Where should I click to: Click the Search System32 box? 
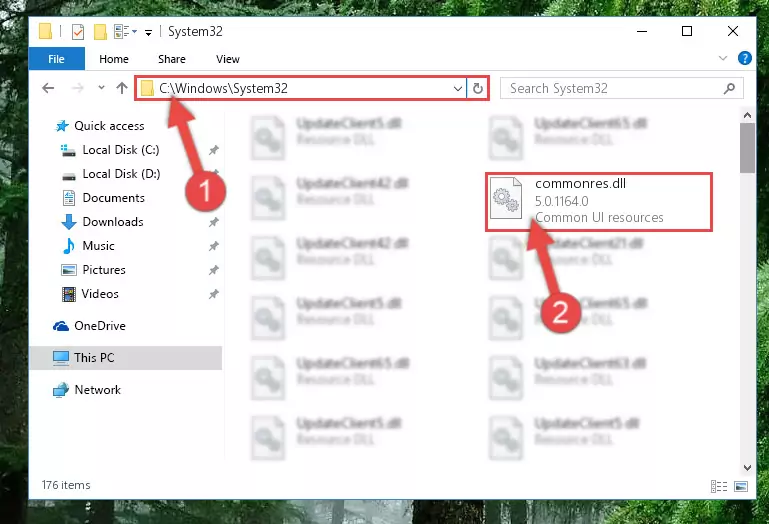621,88
